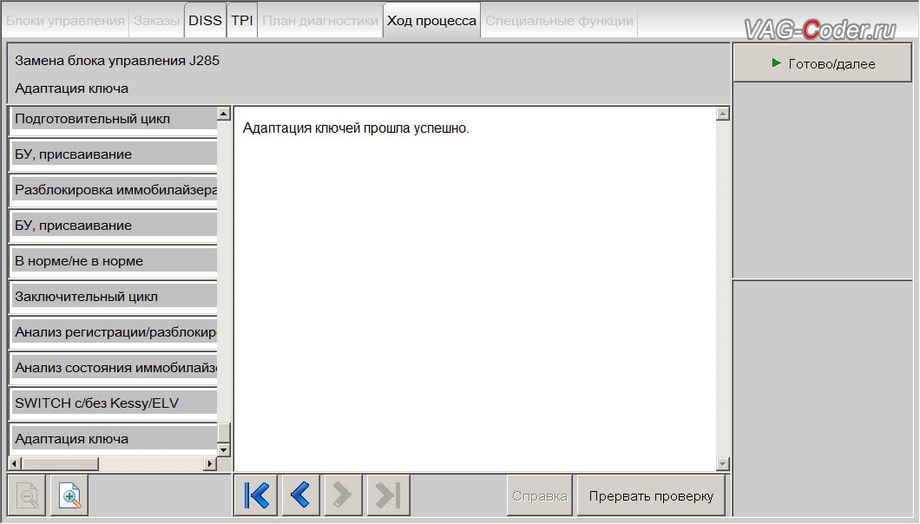Select the first БУ, присваивание step
This screenshot has height=524, width=920.
(114, 154)
